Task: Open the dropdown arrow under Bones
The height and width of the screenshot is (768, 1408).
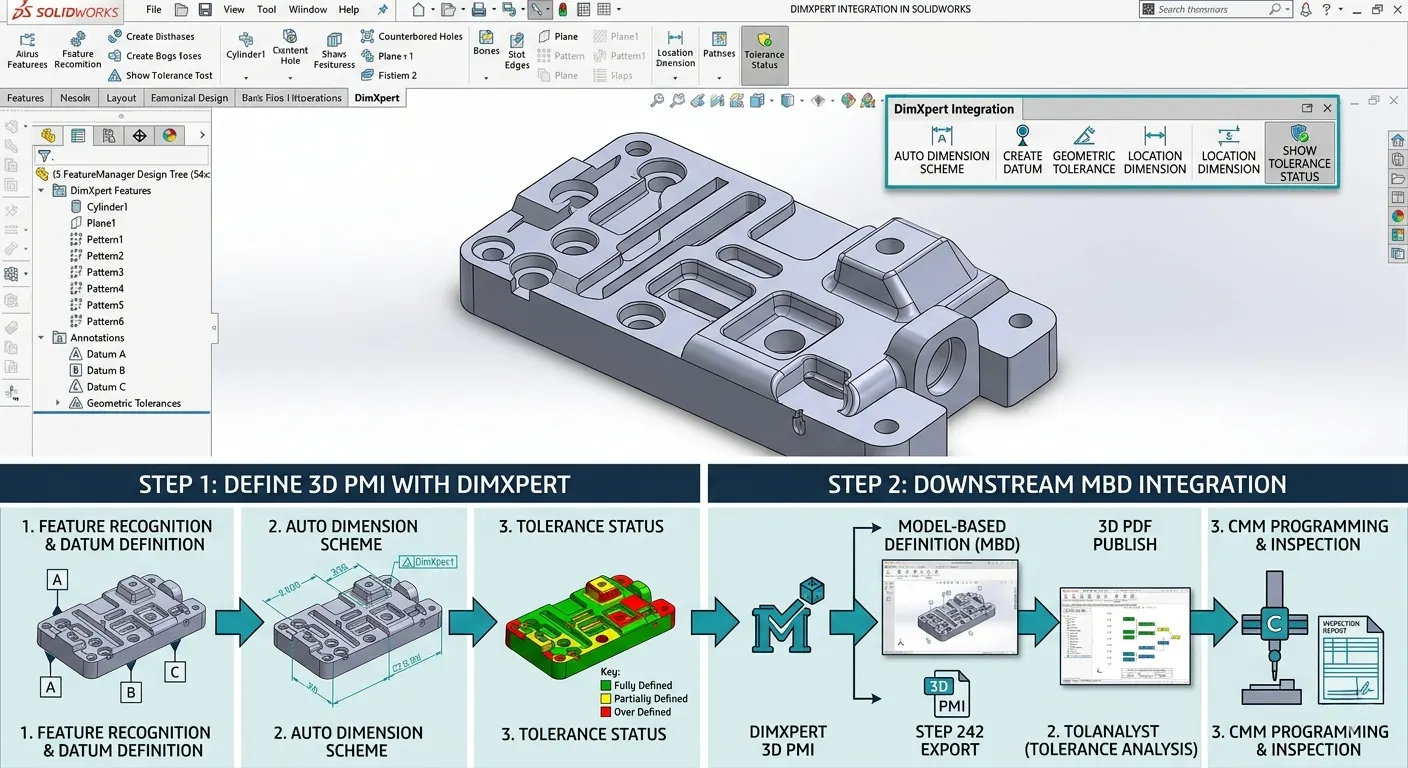Action: [486, 77]
